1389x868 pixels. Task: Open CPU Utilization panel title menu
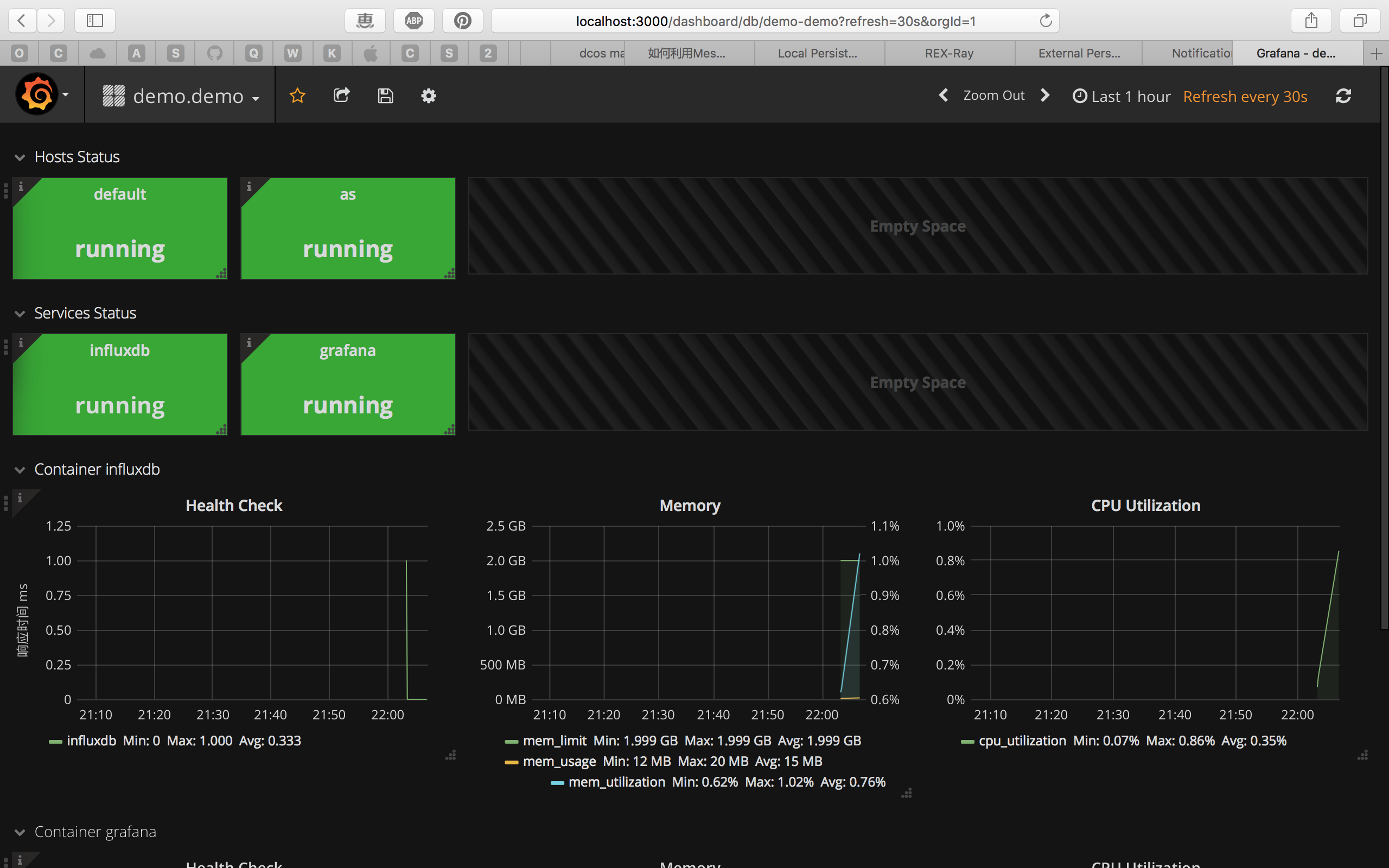[1145, 505]
